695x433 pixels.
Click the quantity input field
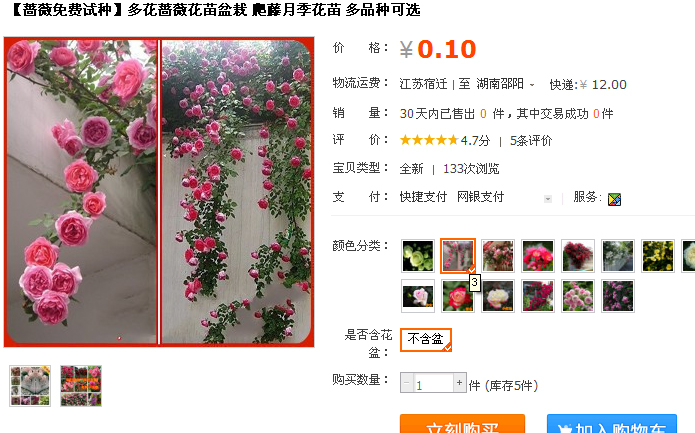[433, 382]
